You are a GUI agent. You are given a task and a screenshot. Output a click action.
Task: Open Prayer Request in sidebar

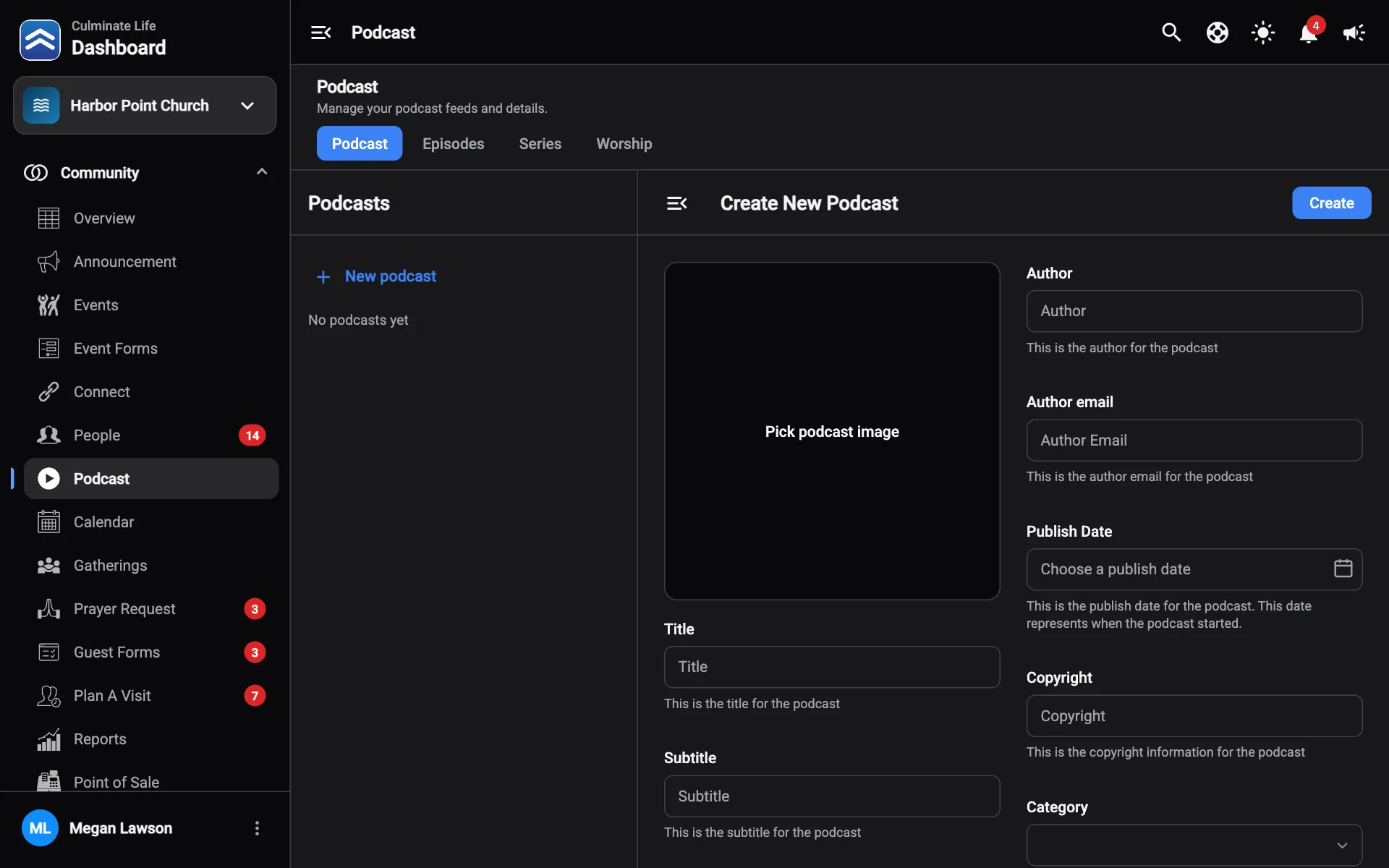tap(151, 609)
